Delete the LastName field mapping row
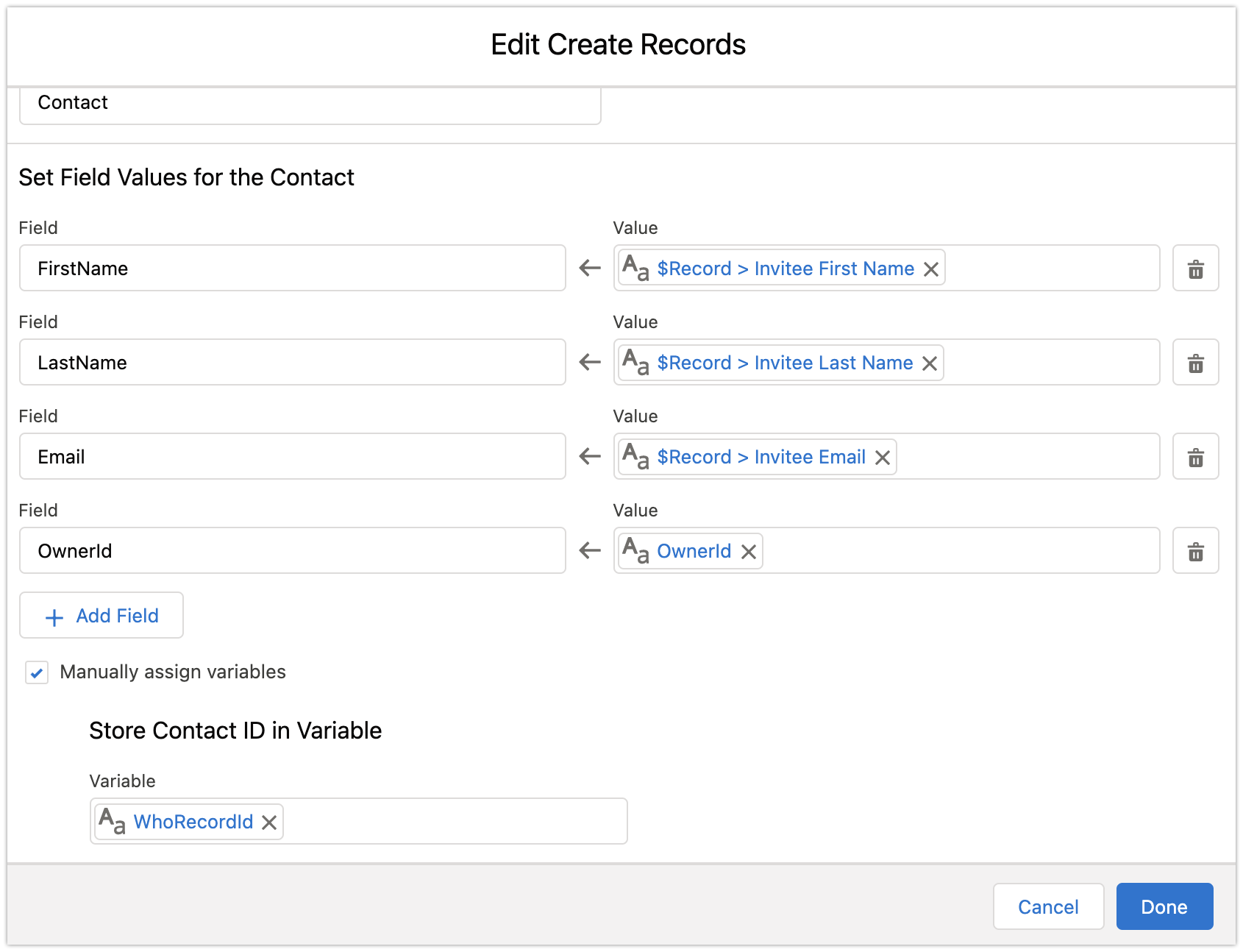 pyautogui.click(x=1195, y=362)
